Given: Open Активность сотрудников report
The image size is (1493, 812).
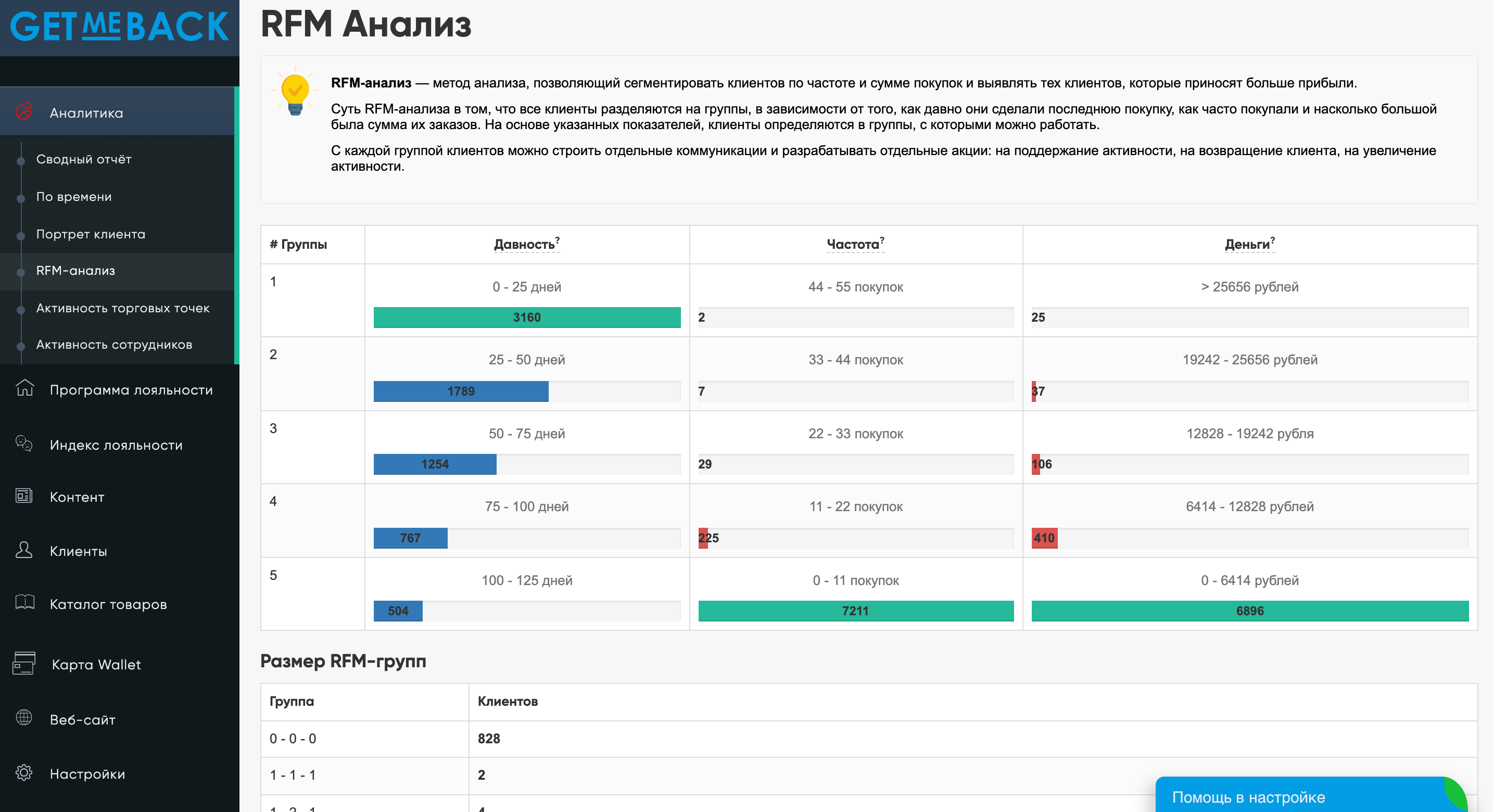Looking at the screenshot, I should tap(114, 345).
